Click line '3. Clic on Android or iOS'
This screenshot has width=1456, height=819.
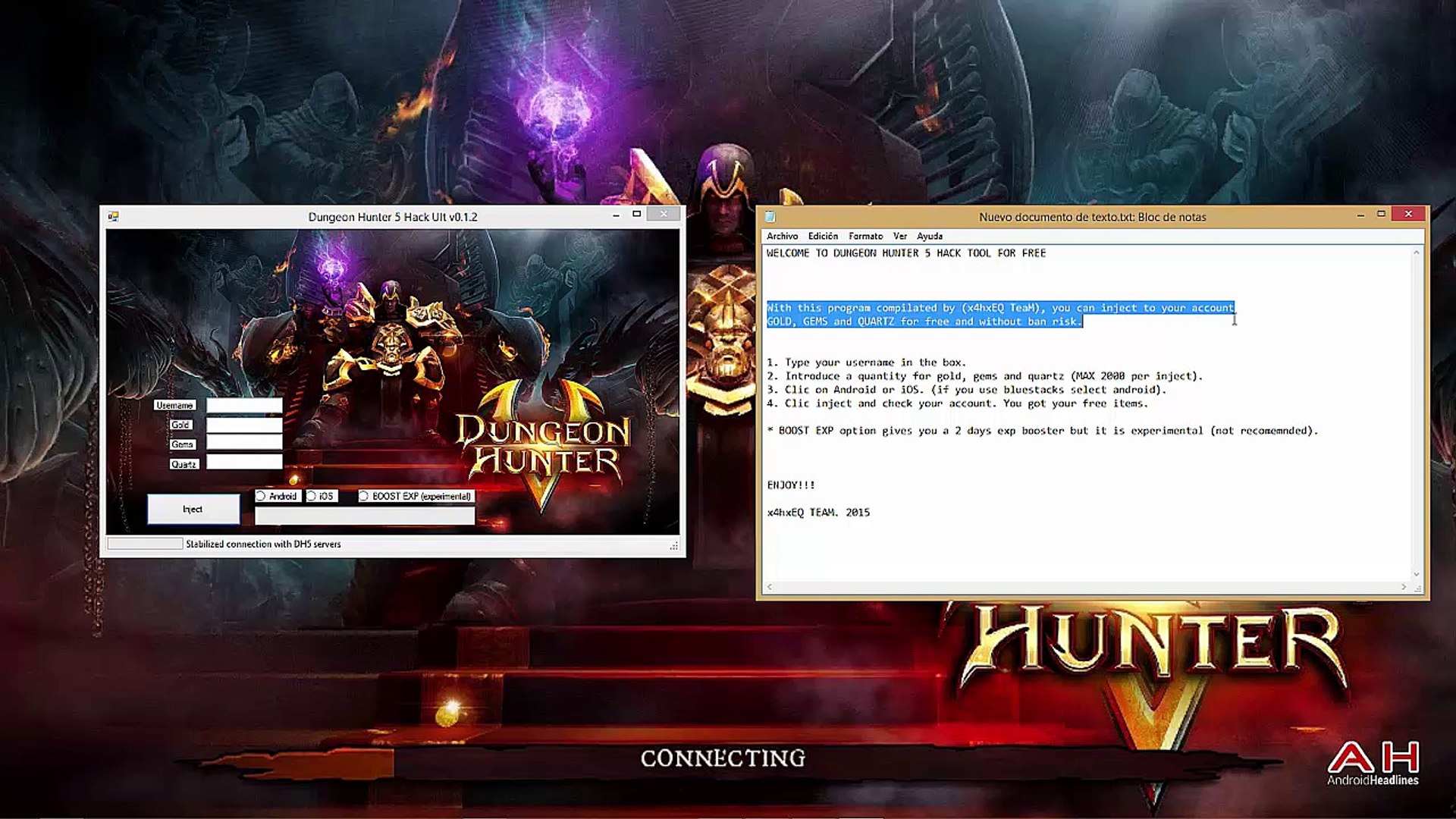(x=966, y=390)
